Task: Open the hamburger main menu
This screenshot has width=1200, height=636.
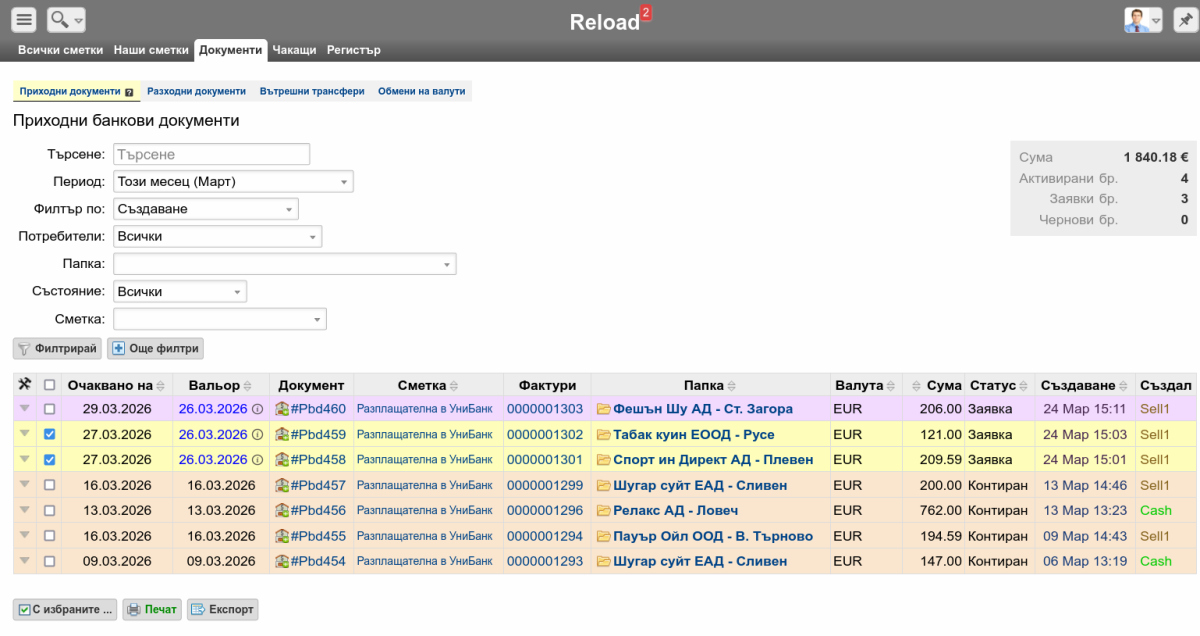Action: (x=25, y=20)
